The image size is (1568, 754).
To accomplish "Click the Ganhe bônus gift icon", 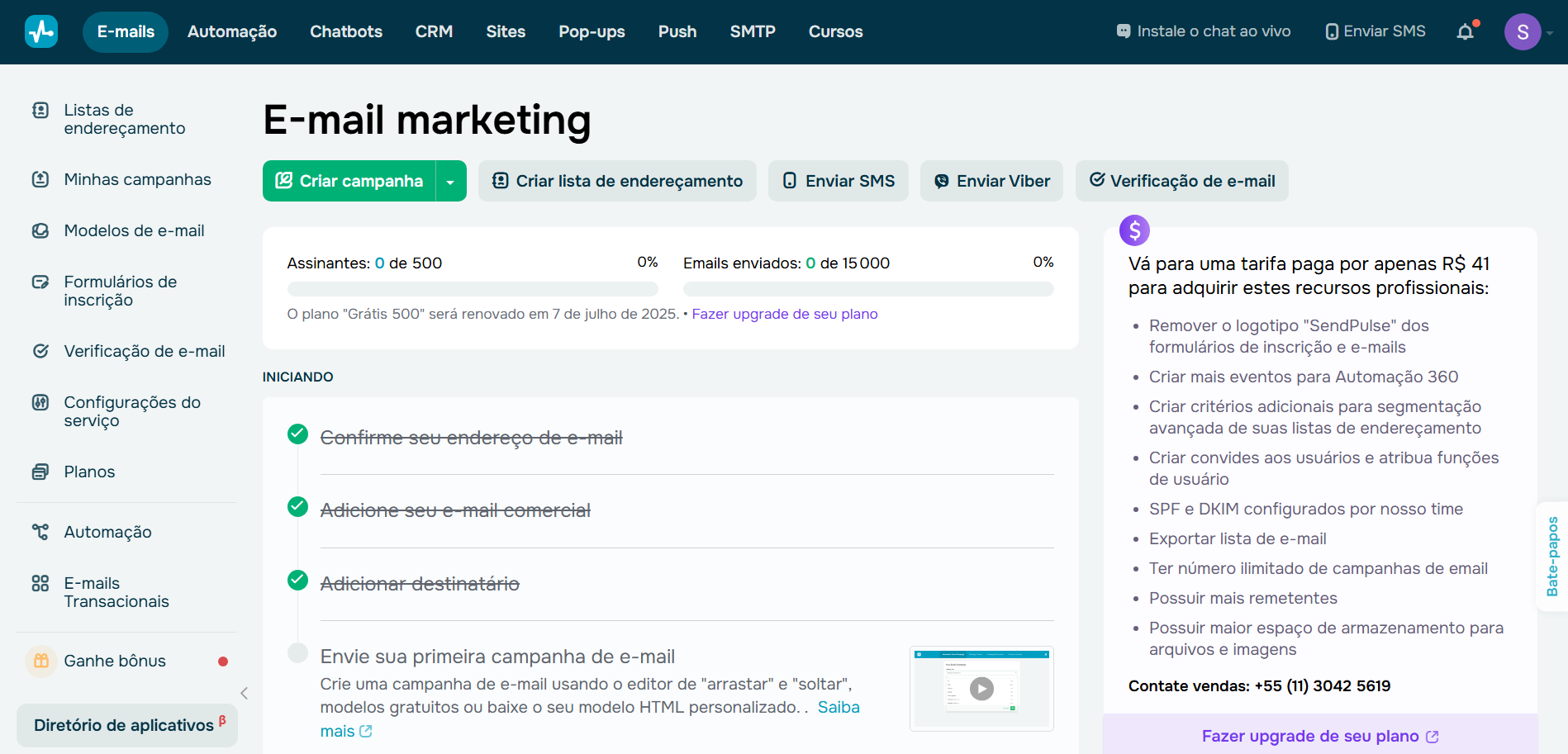I will click(x=40, y=660).
